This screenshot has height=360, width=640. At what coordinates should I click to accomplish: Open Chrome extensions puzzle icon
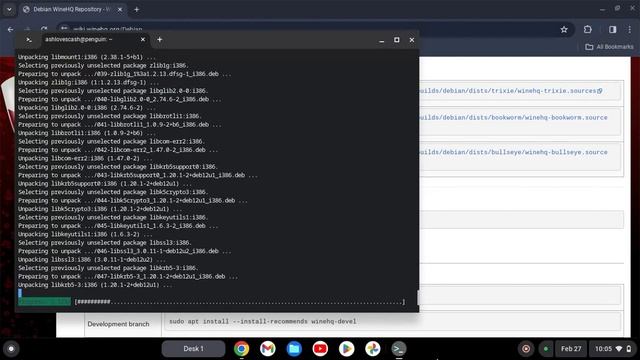pyautogui.click(x=588, y=29)
